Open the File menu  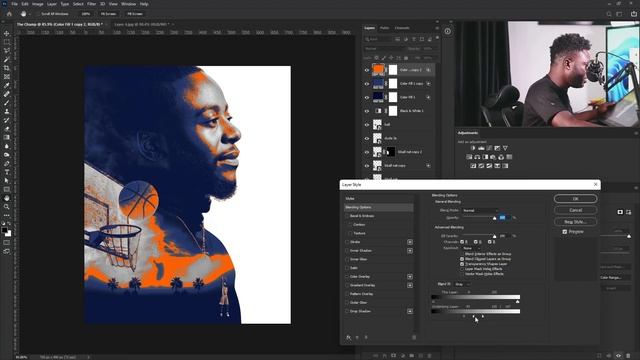[x=14, y=4]
